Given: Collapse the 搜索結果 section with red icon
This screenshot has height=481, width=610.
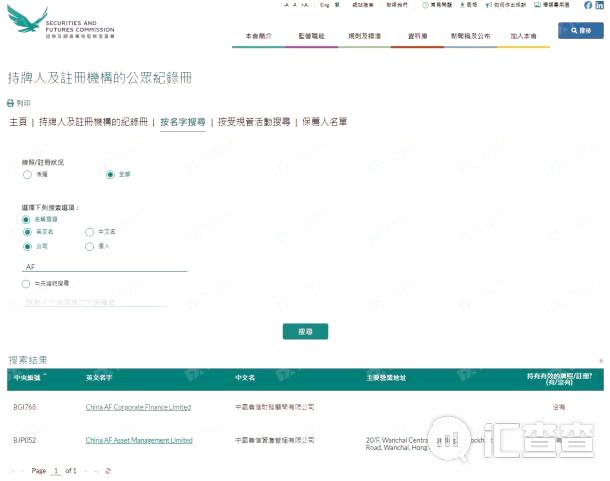Looking at the screenshot, I should coord(601,361).
